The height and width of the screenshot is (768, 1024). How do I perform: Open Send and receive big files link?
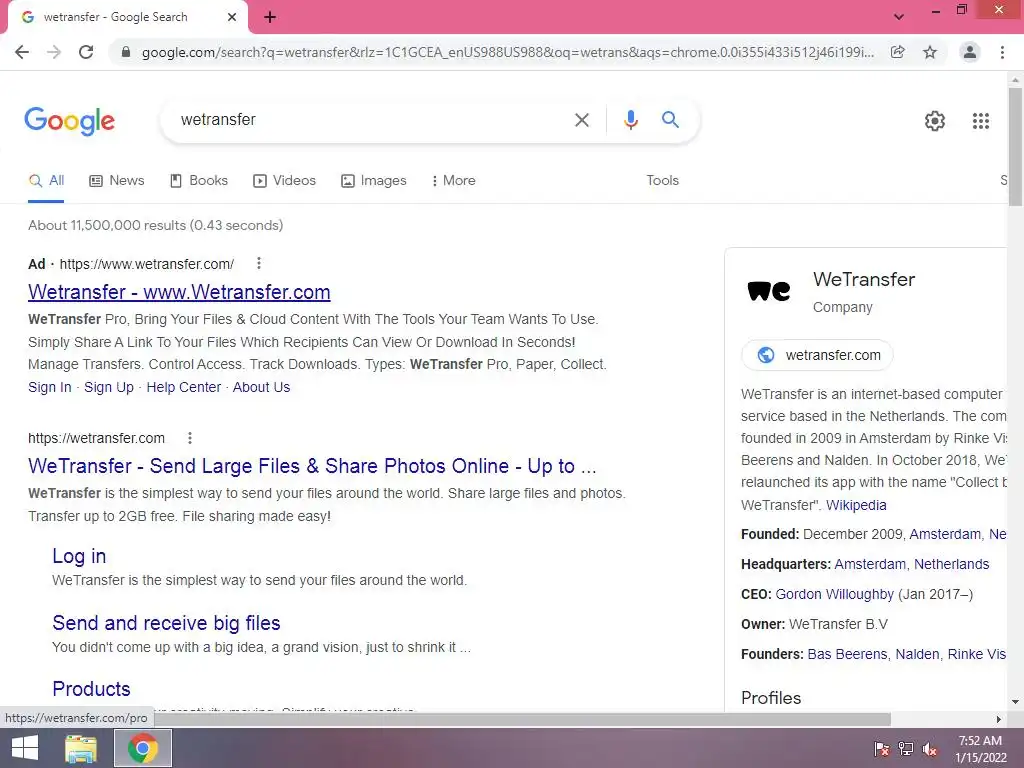pyautogui.click(x=166, y=623)
